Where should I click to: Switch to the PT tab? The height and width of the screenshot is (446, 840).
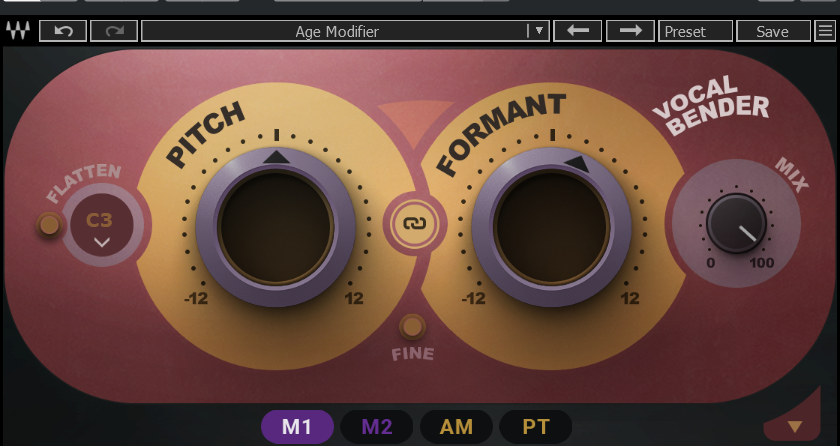[x=536, y=427]
